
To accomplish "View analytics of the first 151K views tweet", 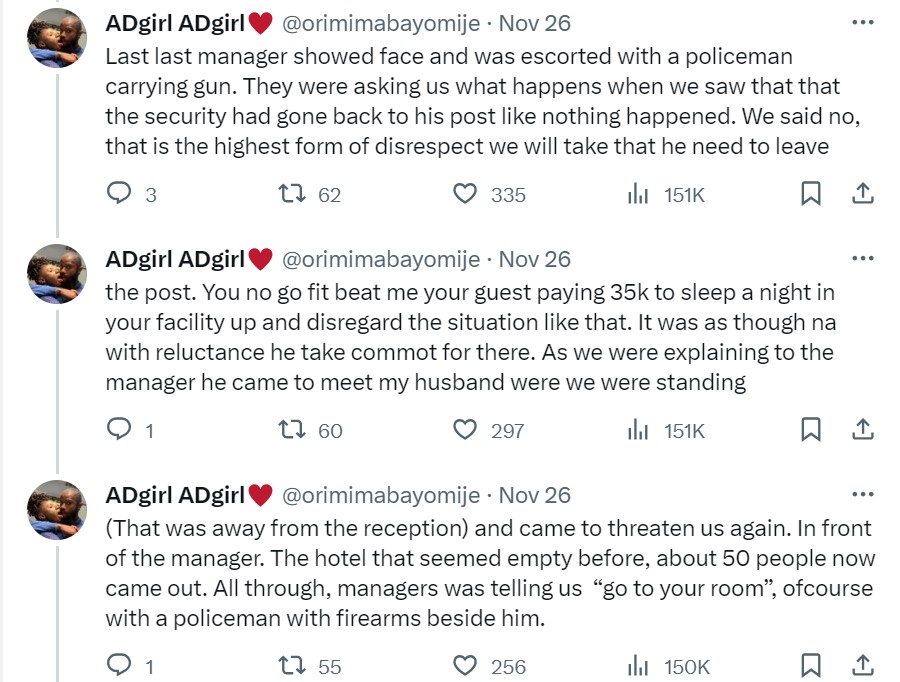I will 638,194.
